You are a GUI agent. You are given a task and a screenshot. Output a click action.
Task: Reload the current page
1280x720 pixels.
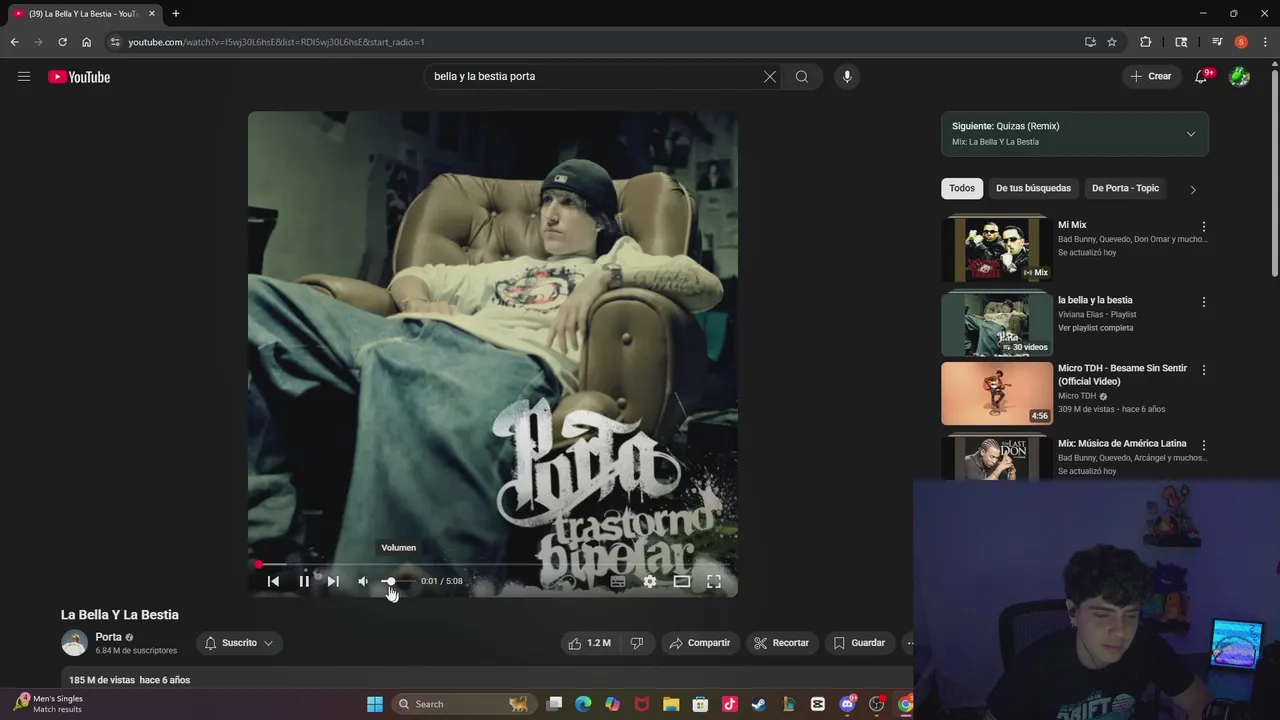[x=62, y=42]
